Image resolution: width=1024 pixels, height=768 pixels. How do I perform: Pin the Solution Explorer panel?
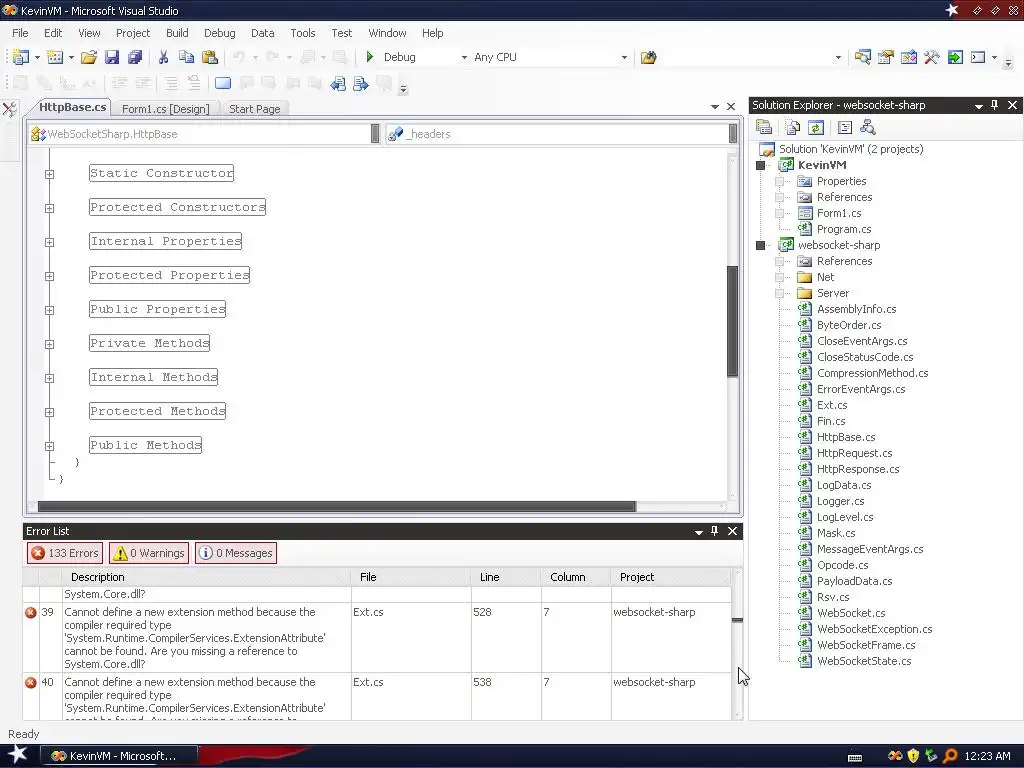pyautogui.click(x=995, y=104)
